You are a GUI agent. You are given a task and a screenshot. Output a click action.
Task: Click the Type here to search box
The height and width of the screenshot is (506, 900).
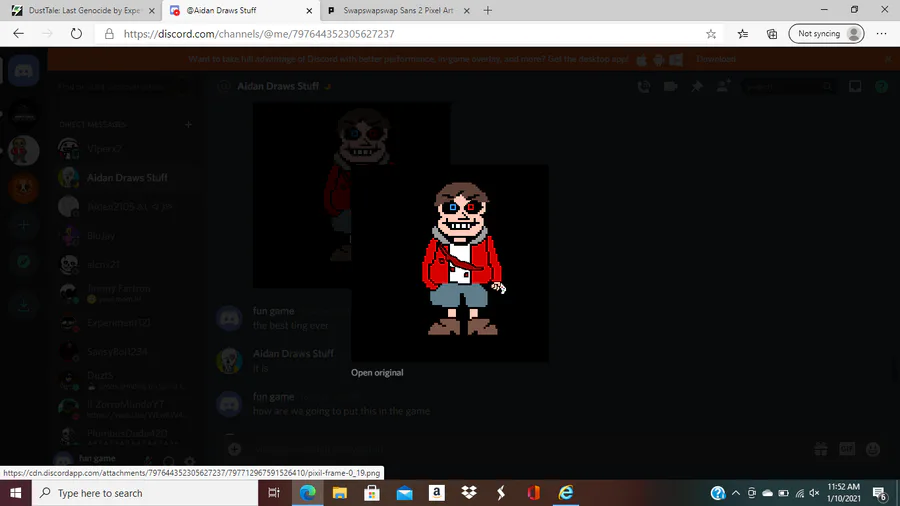click(x=145, y=493)
